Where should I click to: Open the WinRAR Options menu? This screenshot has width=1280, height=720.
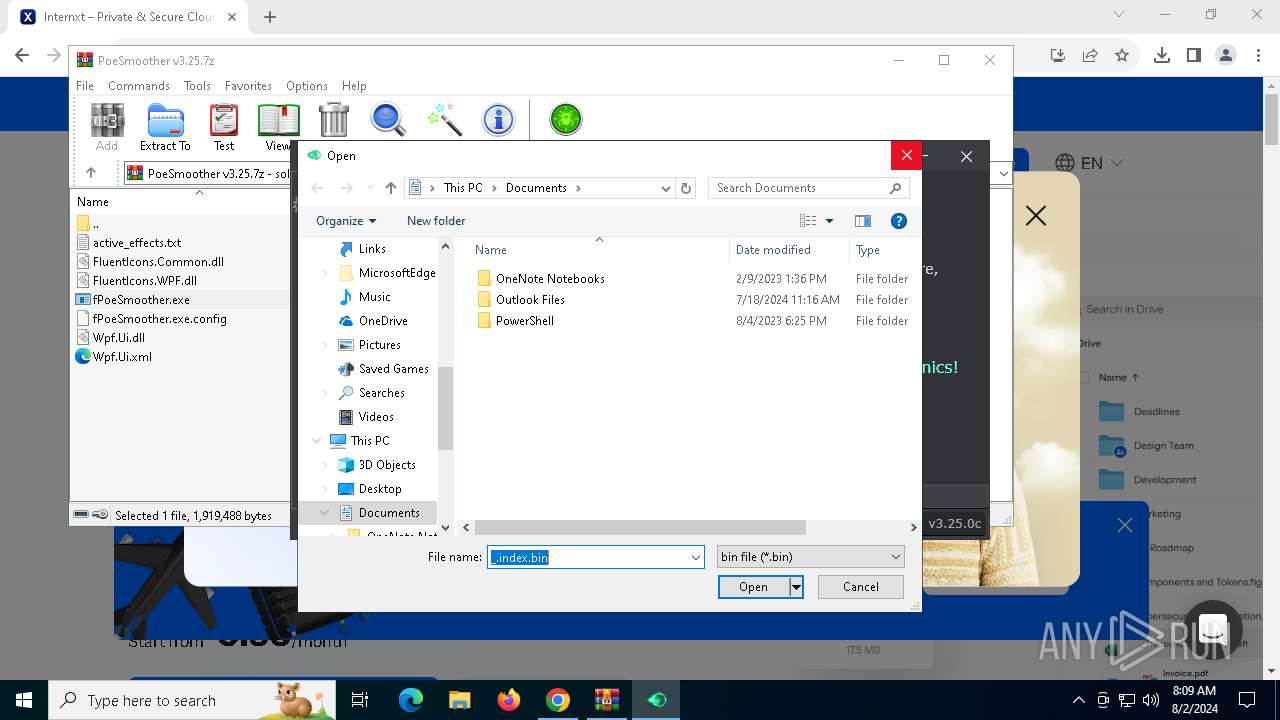[307, 86]
